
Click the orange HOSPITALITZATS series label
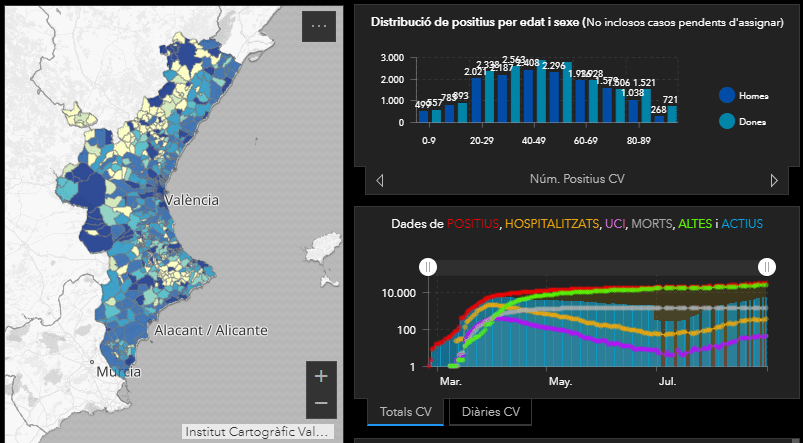[x=555, y=224]
